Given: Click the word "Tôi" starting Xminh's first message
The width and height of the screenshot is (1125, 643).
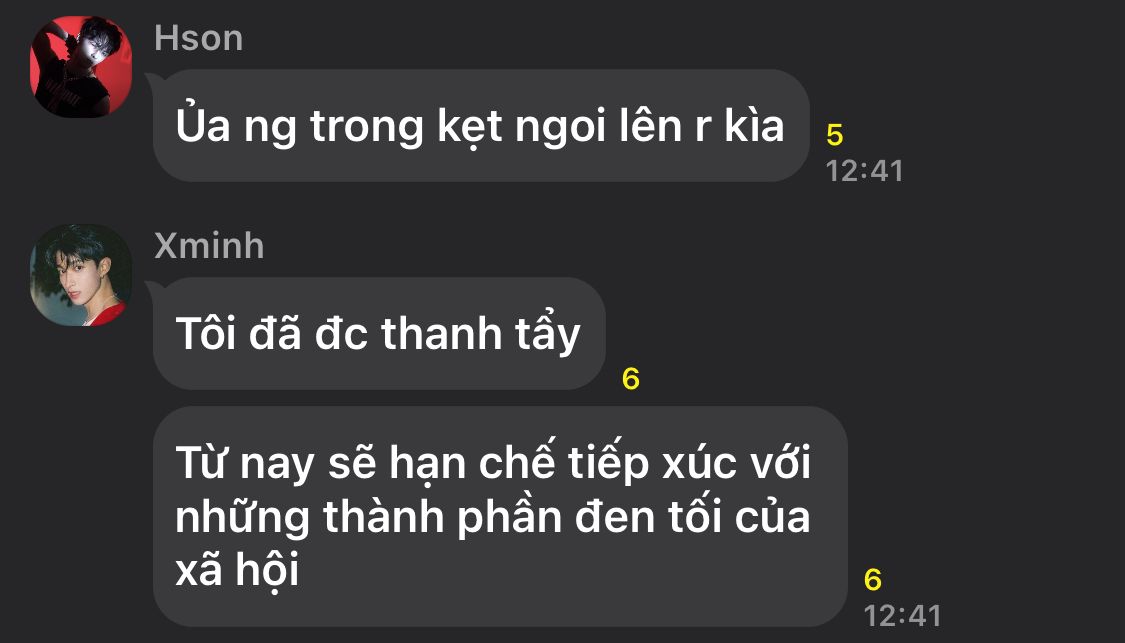Looking at the screenshot, I should click(206, 334).
